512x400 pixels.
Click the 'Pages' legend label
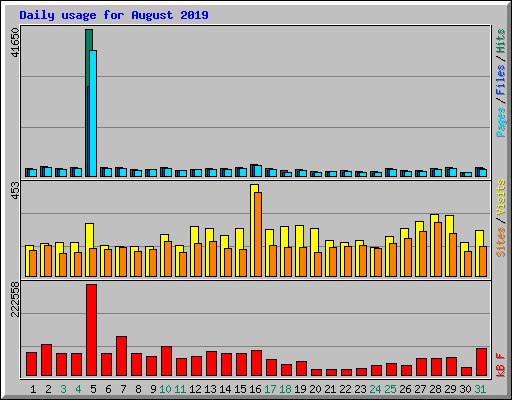(500, 122)
